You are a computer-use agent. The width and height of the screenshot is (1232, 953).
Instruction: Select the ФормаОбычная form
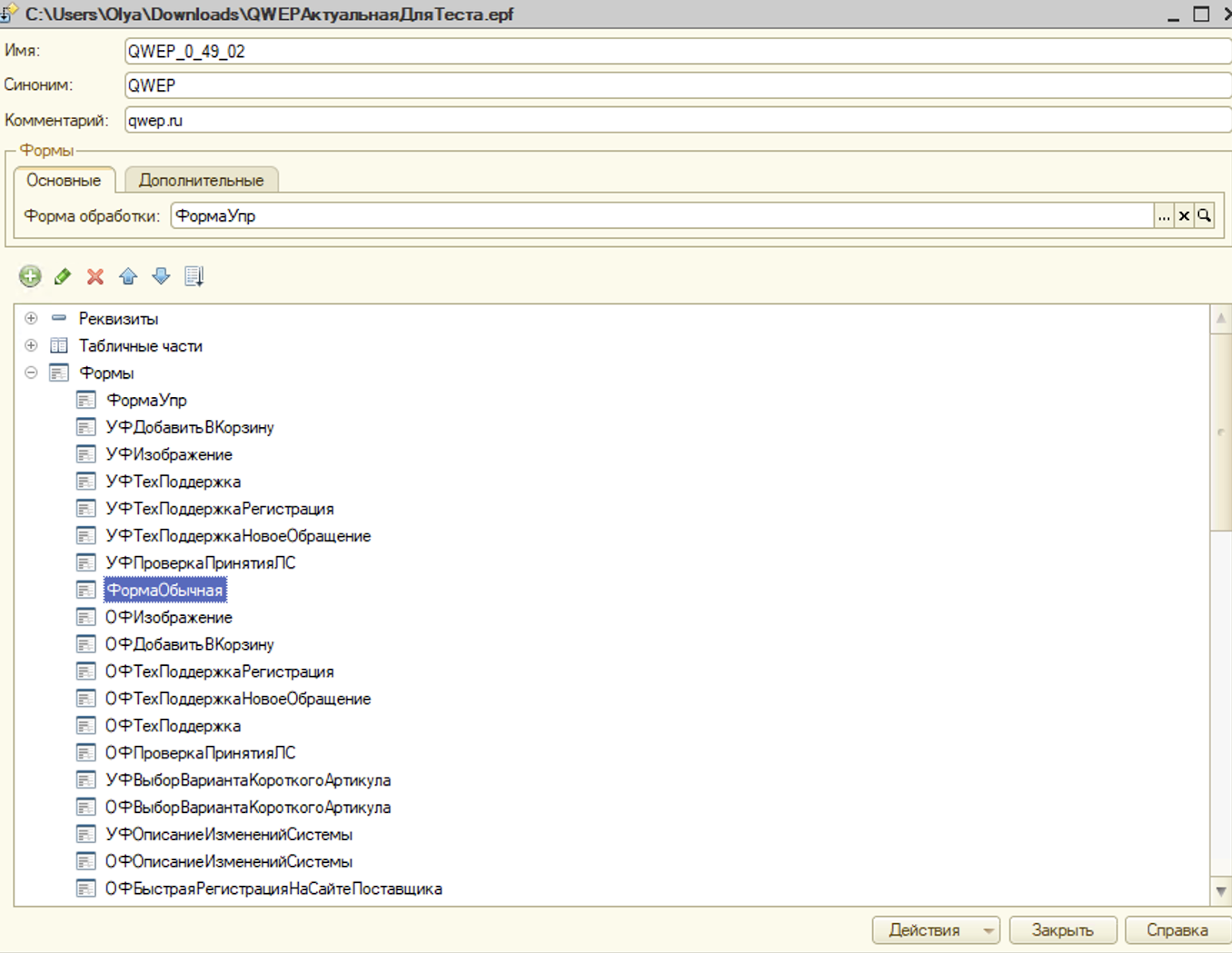(165, 590)
